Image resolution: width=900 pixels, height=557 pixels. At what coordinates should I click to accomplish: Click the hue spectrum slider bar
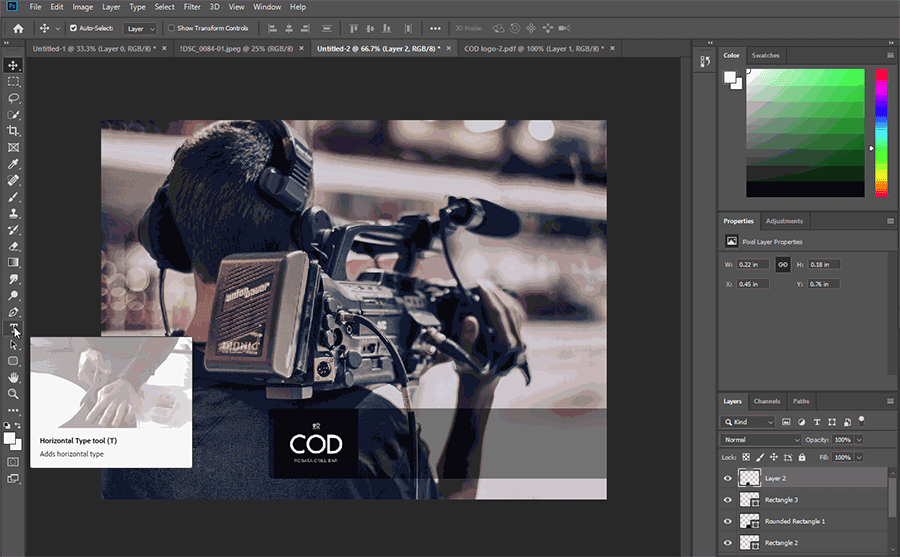(x=881, y=133)
